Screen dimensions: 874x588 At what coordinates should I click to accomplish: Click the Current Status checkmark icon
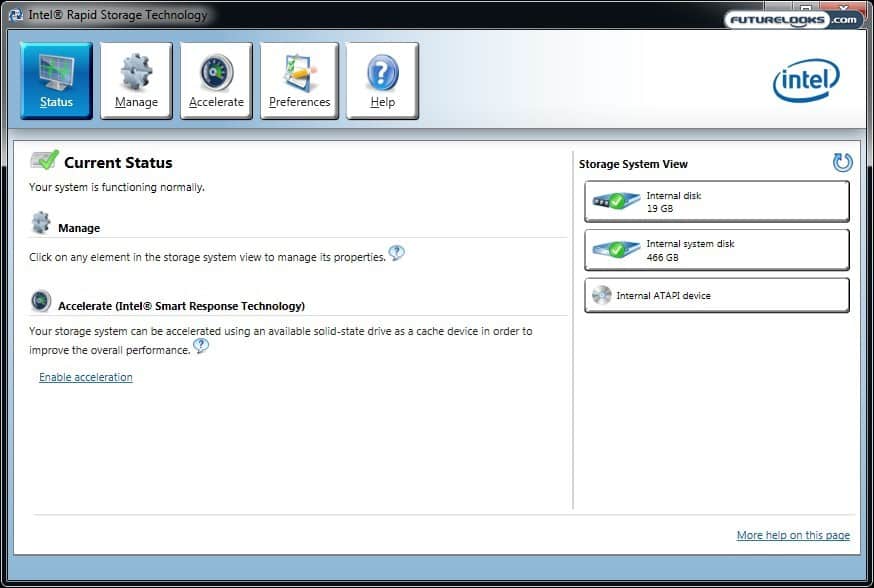[x=44, y=161]
